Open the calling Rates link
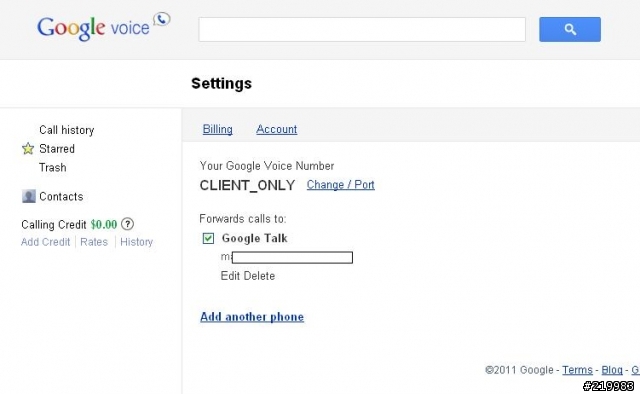The height and width of the screenshot is (394, 640). click(x=94, y=242)
